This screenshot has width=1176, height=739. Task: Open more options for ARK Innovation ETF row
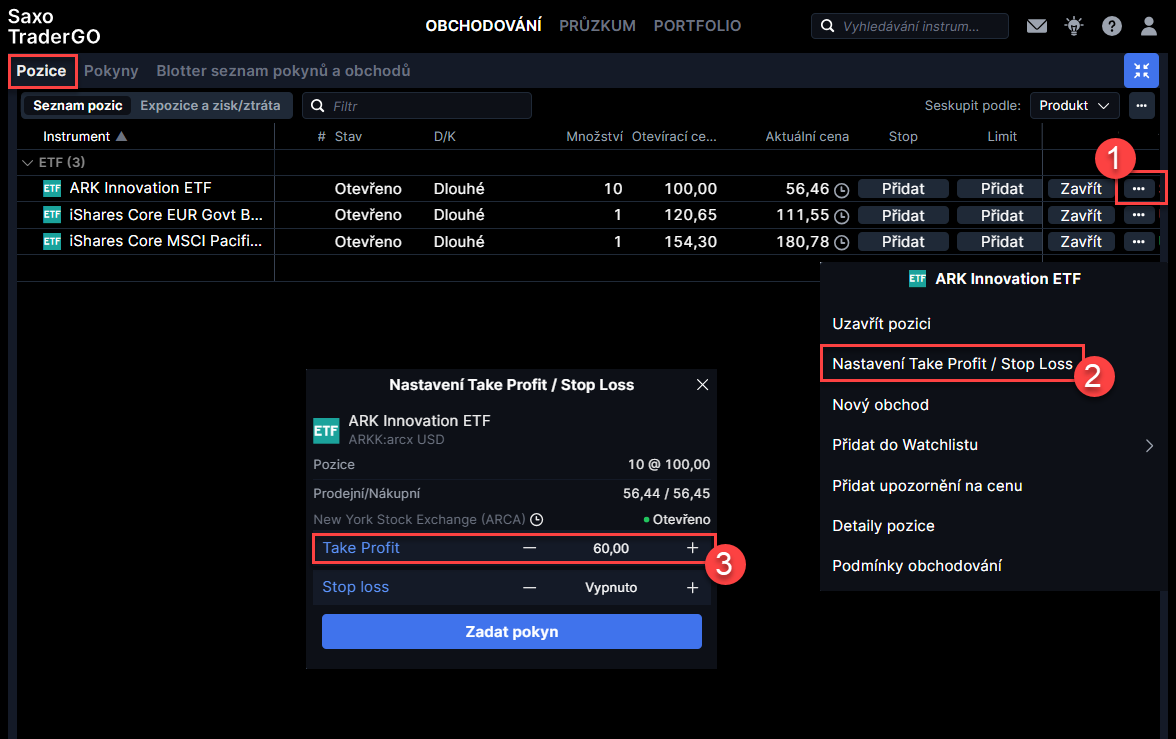coord(1138,188)
